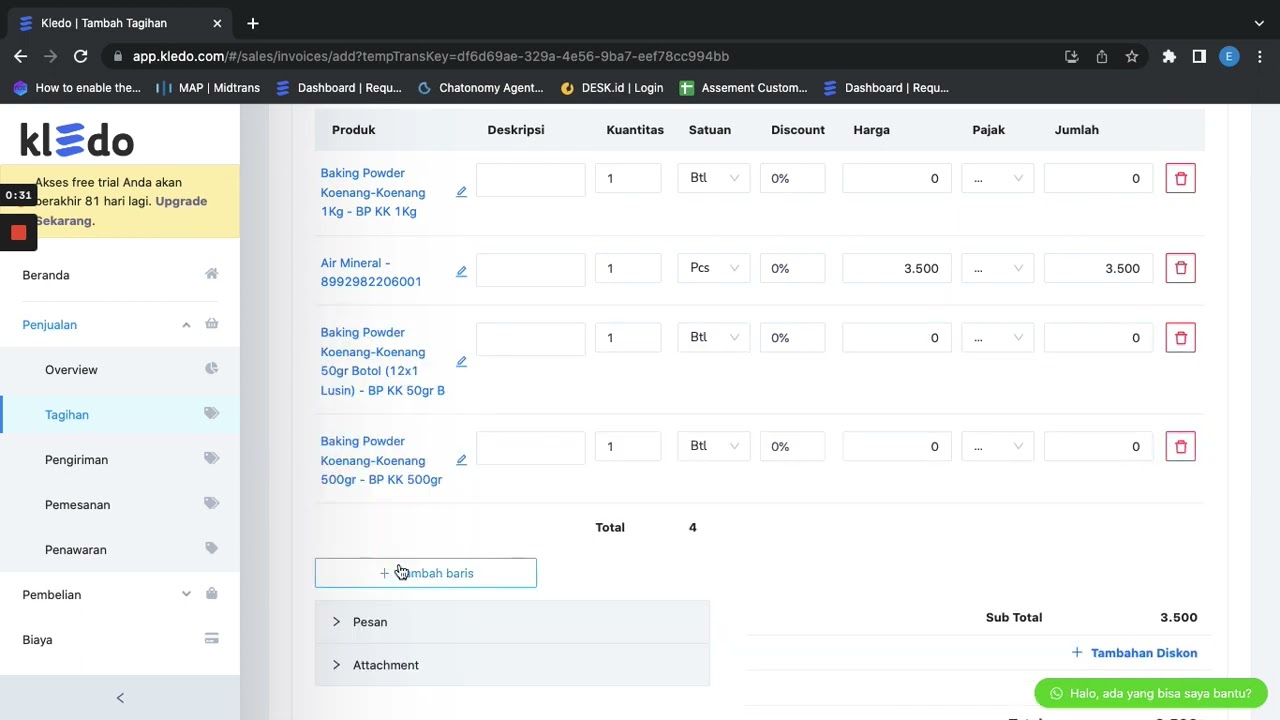Screen dimensions: 1280x720
Task: Delete the Baking Powder 1Kg row
Action: coord(1180,178)
